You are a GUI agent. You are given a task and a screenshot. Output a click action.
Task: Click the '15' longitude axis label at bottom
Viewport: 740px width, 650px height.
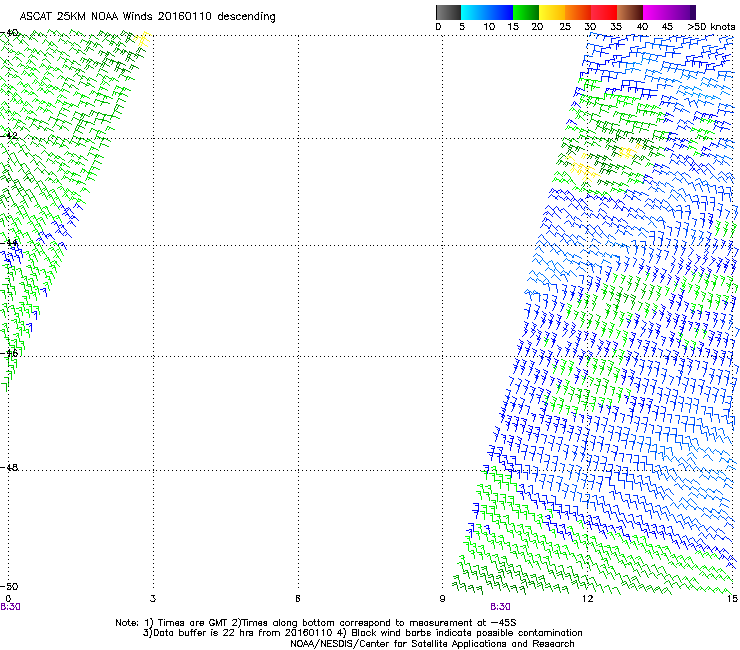click(733, 599)
